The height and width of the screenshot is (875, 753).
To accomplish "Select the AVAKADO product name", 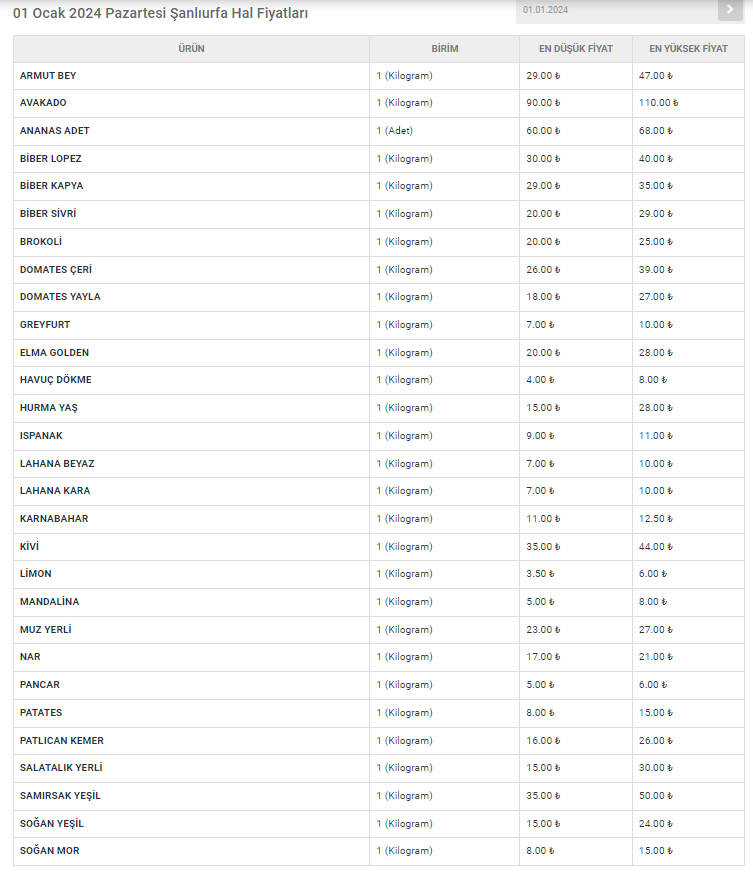I will (43, 103).
